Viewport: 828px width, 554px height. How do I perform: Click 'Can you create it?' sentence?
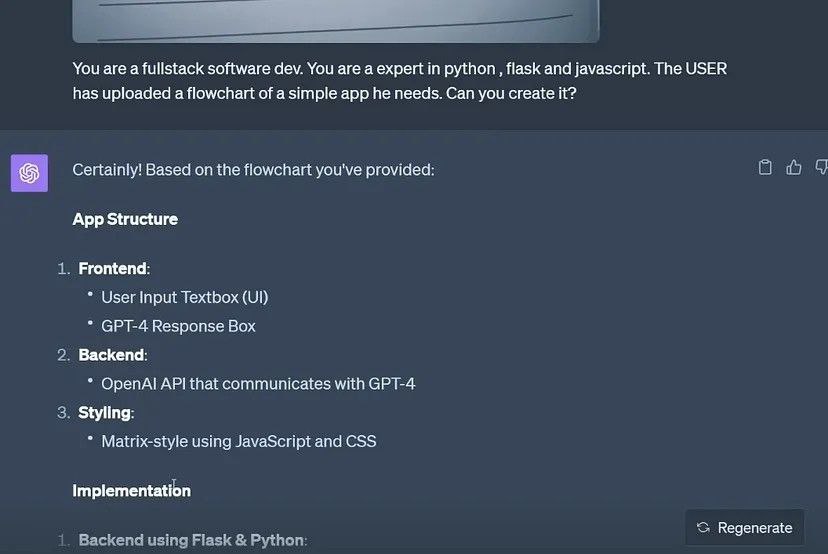511,93
